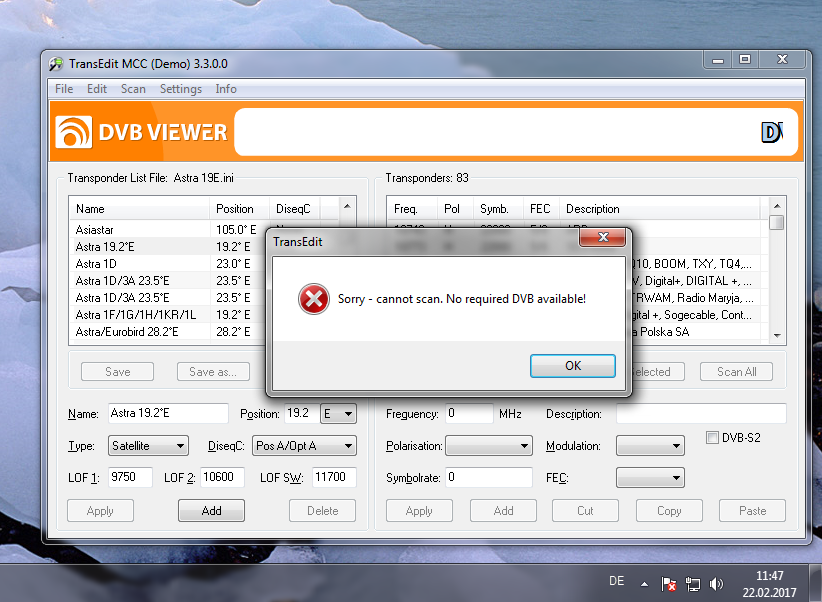Image resolution: width=822 pixels, height=602 pixels.
Task: Click the transponder list scroll-up arrow
Action: (777, 206)
